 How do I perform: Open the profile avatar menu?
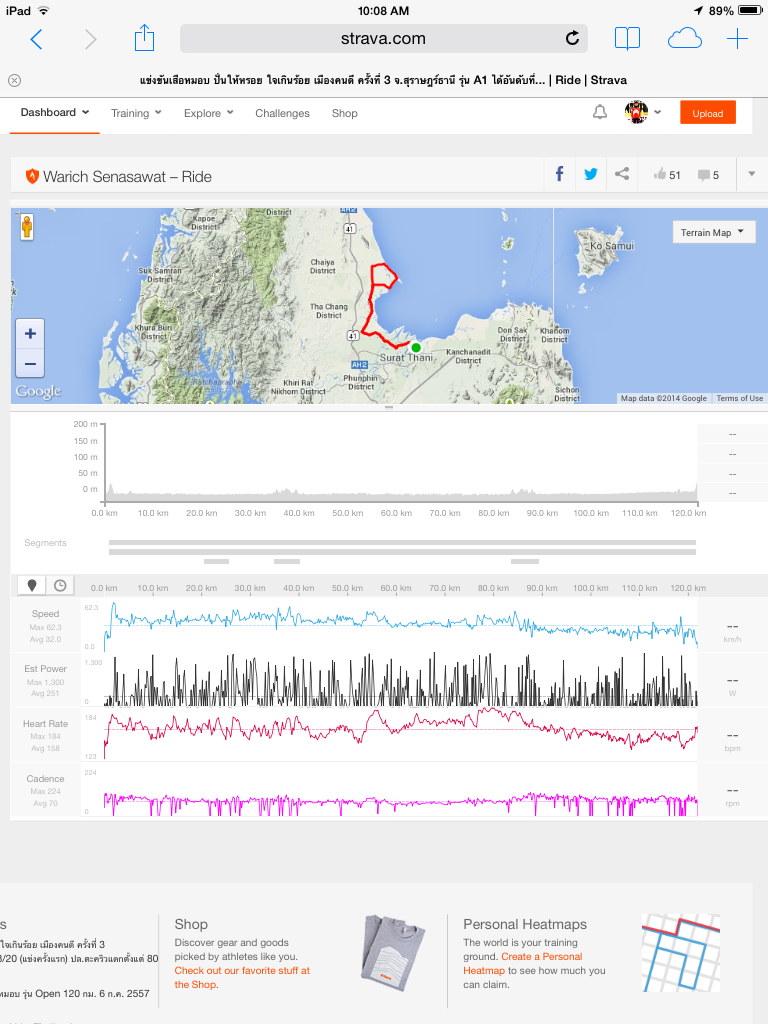[643, 112]
